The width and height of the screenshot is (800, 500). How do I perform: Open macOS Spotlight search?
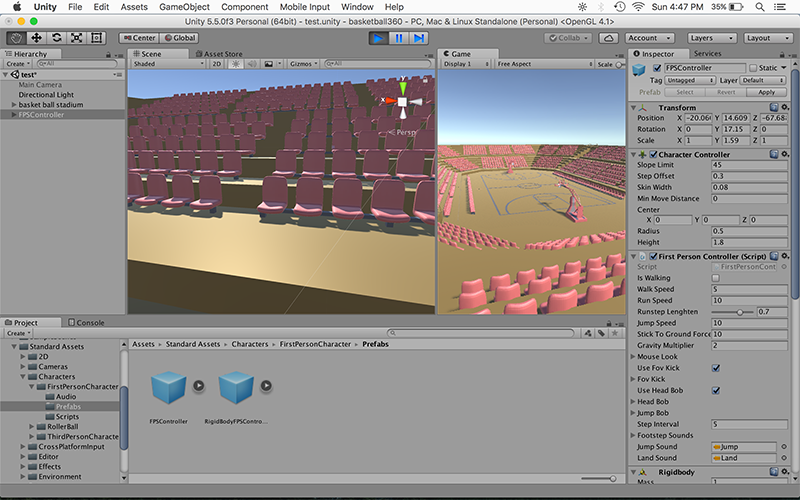pos(760,7)
